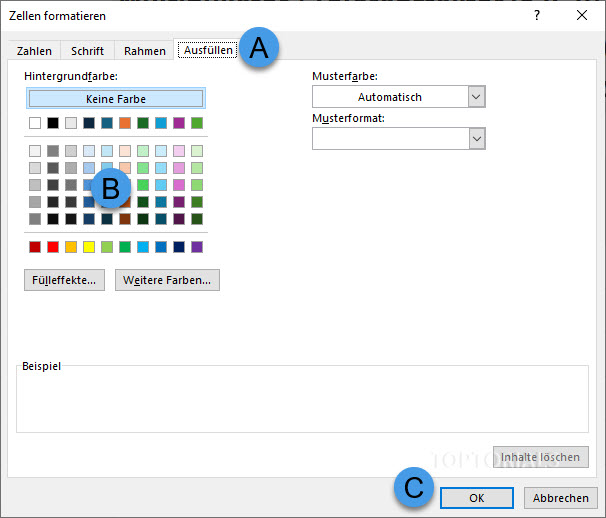The width and height of the screenshot is (606, 518).
Task: Click the Inhalte löschen button
Action: pyautogui.click(x=540, y=457)
